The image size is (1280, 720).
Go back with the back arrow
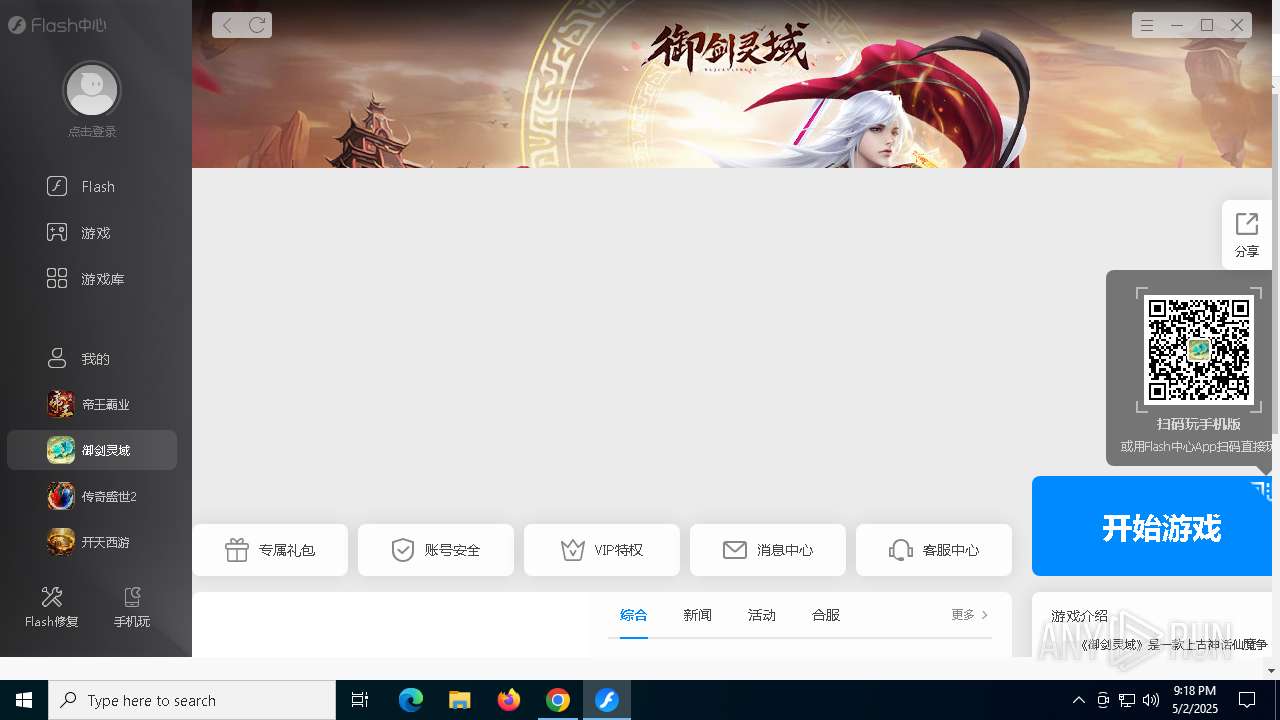(227, 25)
